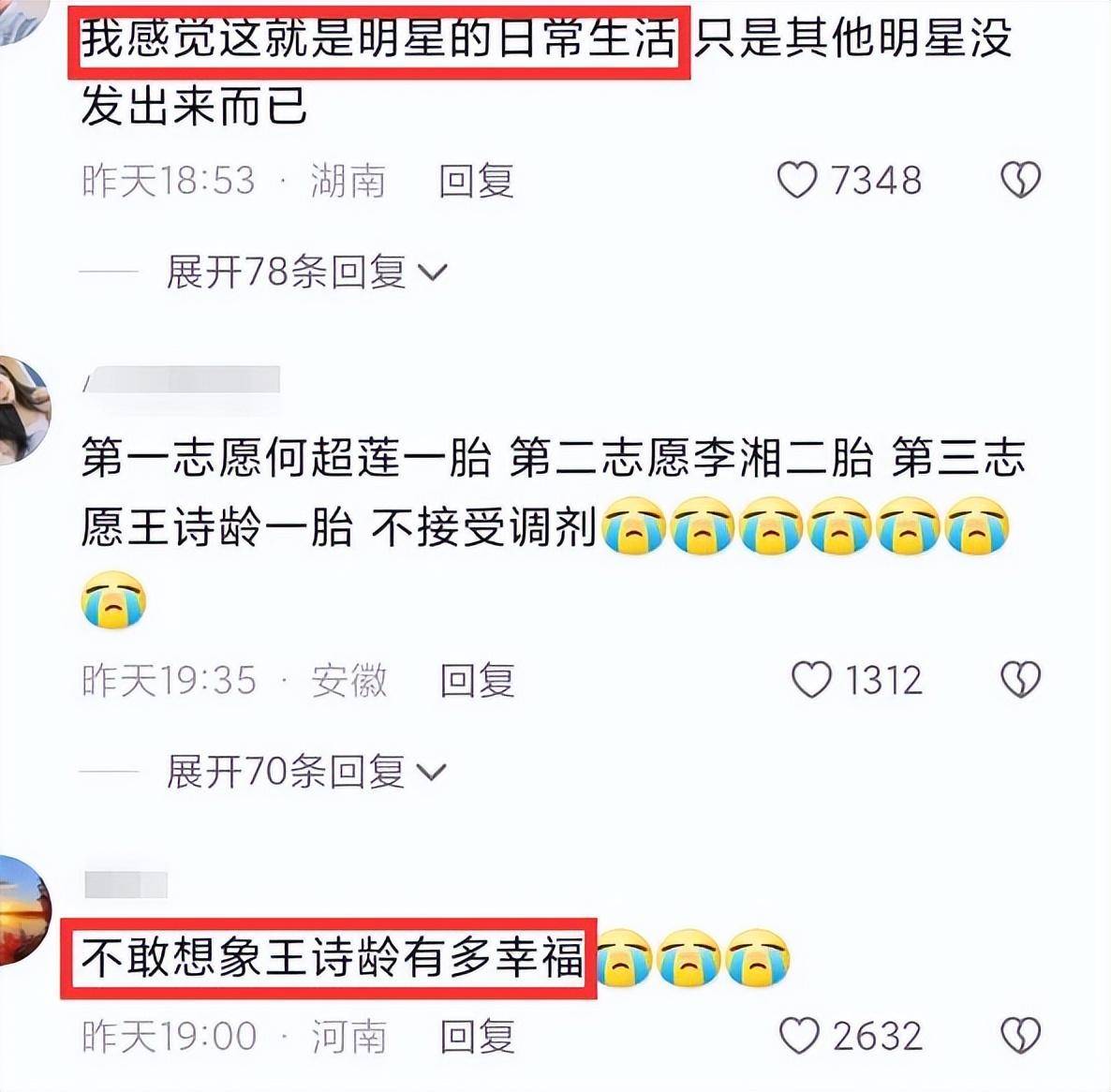This screenshot has height=1092, width=1111.
Task: Dislike the Anhui comment with broken heart
Action: (x=1020, y=680)
